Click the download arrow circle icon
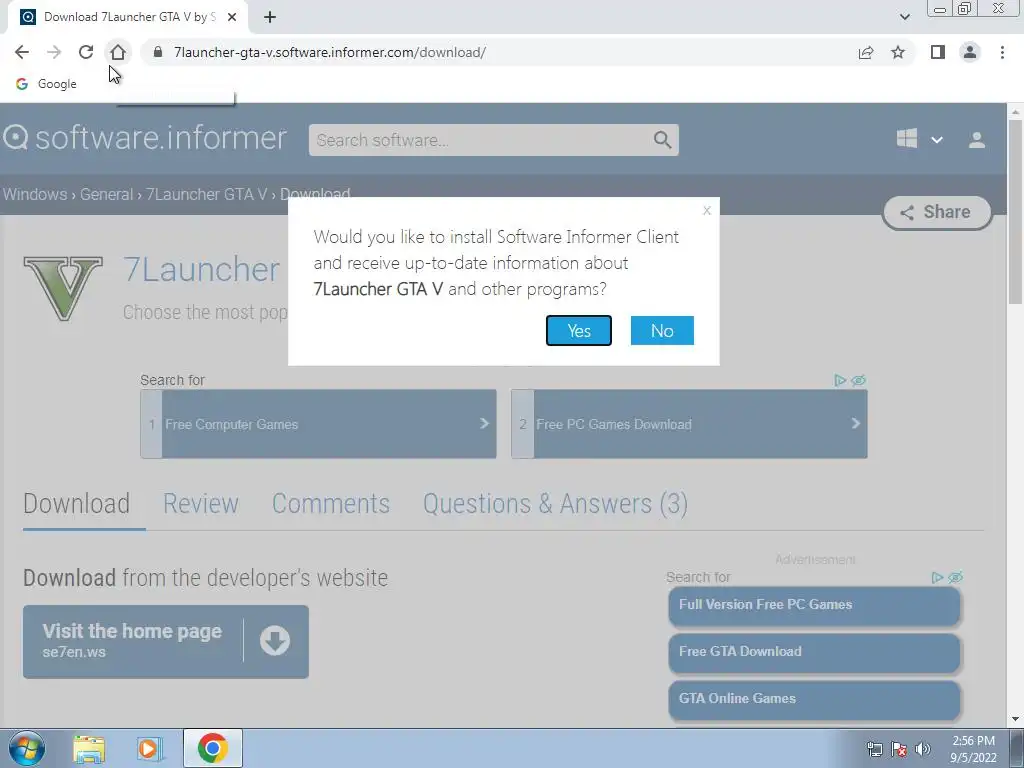1024x768 pixels. point(275,641)
